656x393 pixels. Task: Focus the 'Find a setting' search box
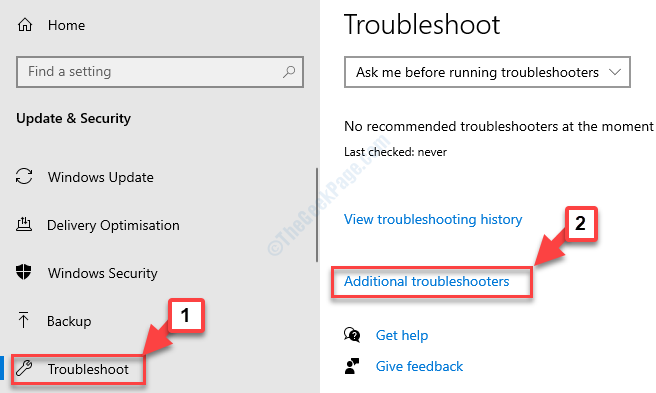pyautogui.click(x=160, y=72)
